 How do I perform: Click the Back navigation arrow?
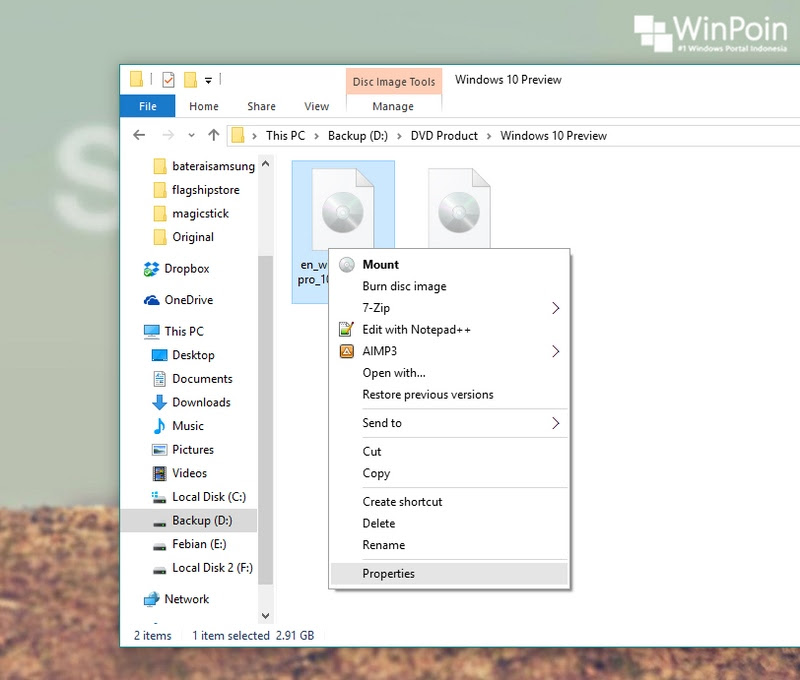139,135
